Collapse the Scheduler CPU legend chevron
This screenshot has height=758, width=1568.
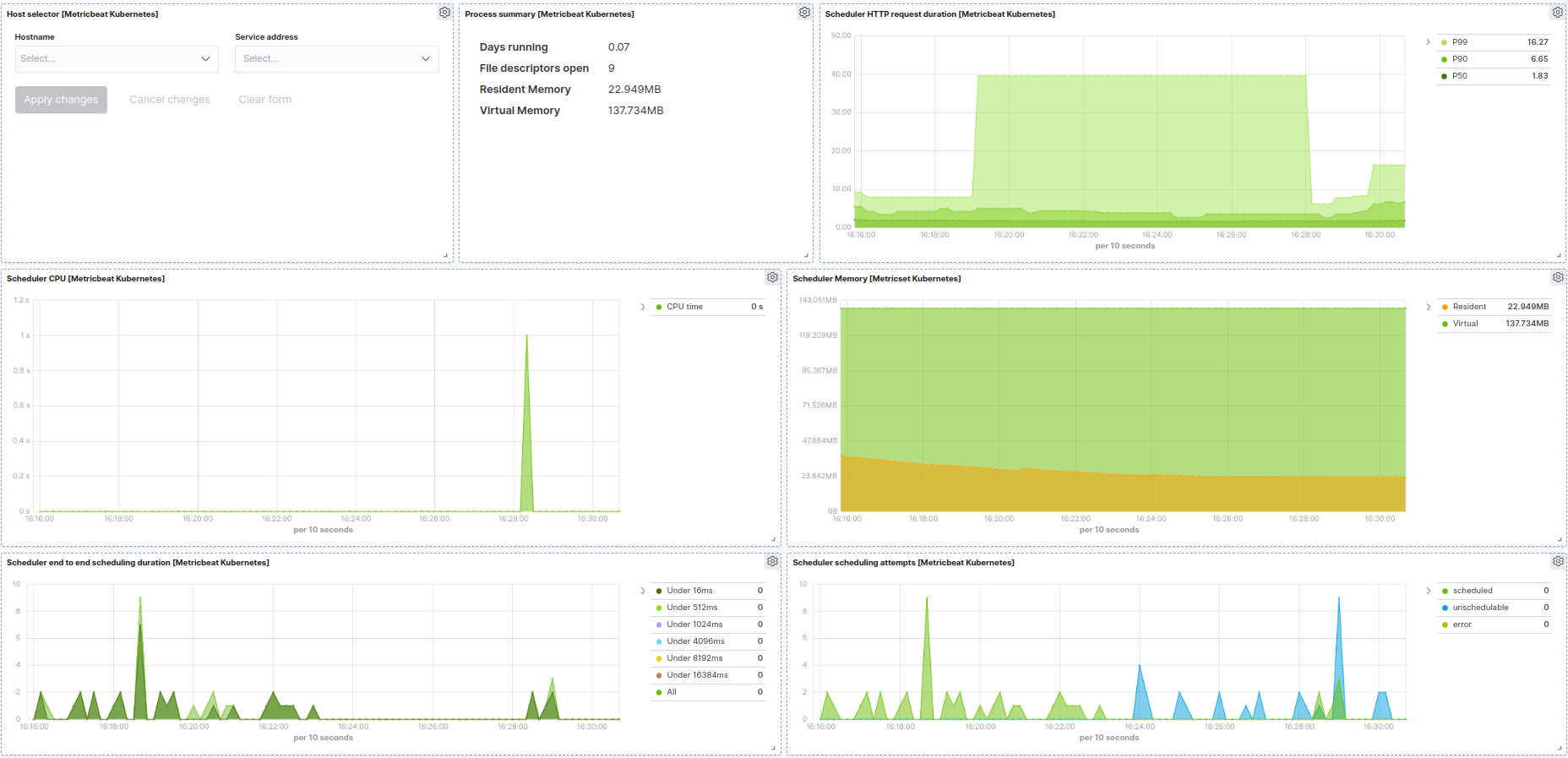(643, 307)
